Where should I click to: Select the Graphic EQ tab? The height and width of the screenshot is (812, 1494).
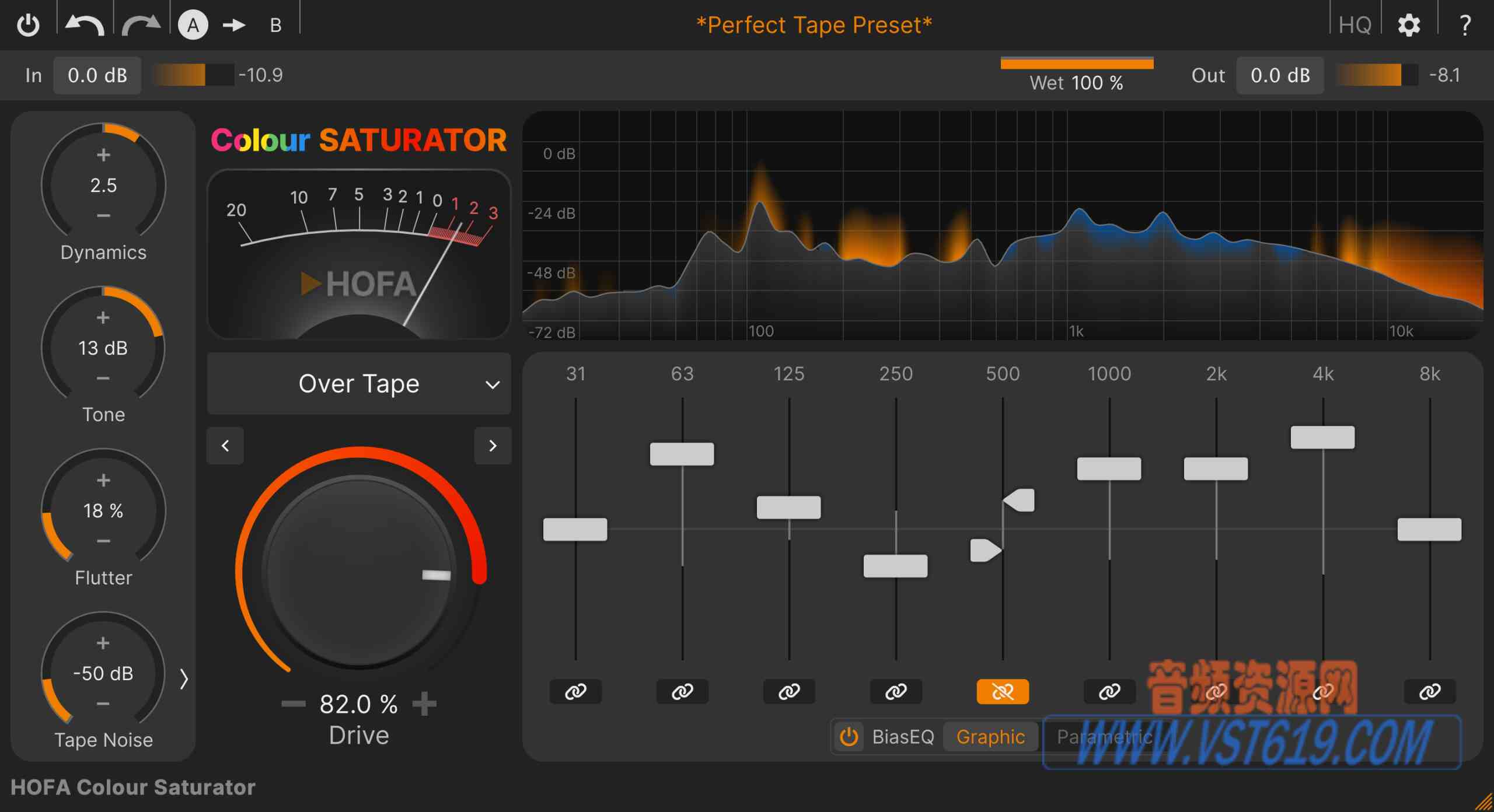990,736
